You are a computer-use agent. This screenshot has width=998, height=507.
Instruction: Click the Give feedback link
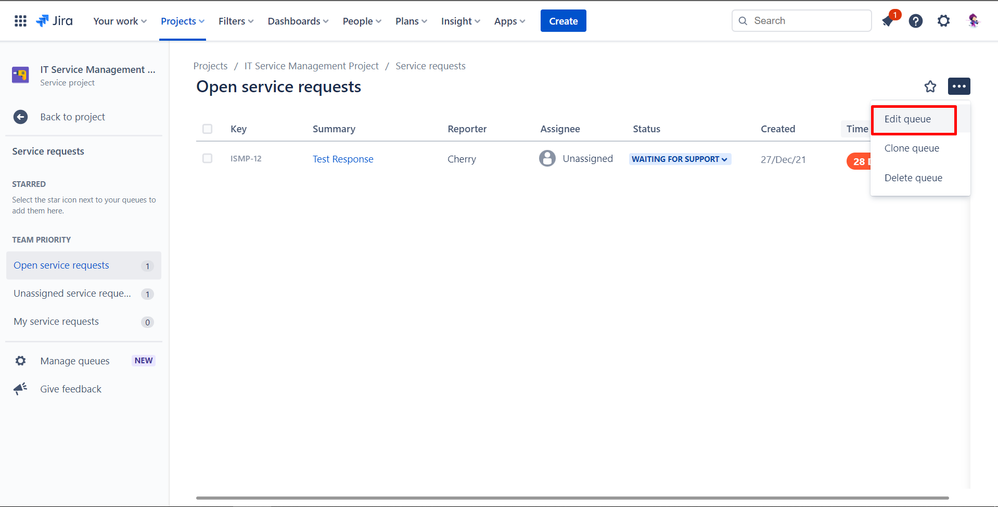tap(71, 389)
